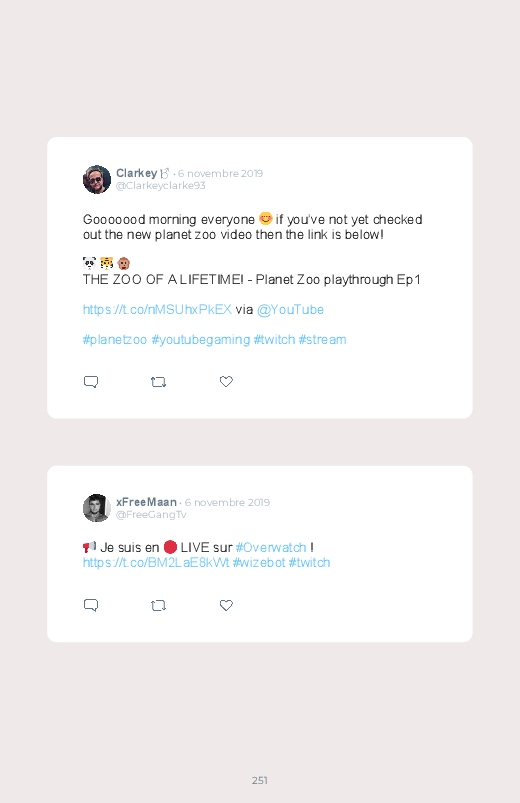Click the @Clarkeyclarke93 handle
Image resolution: width=520 pixels, height=803 pixels.
(x=161, y=185)
